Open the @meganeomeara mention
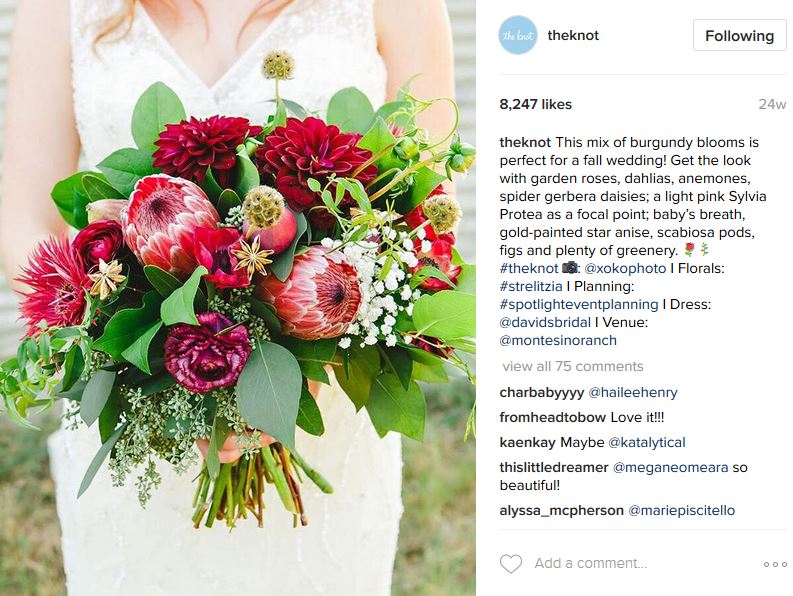The height and width of the screenshot is (596, 793). click(671, 467)
